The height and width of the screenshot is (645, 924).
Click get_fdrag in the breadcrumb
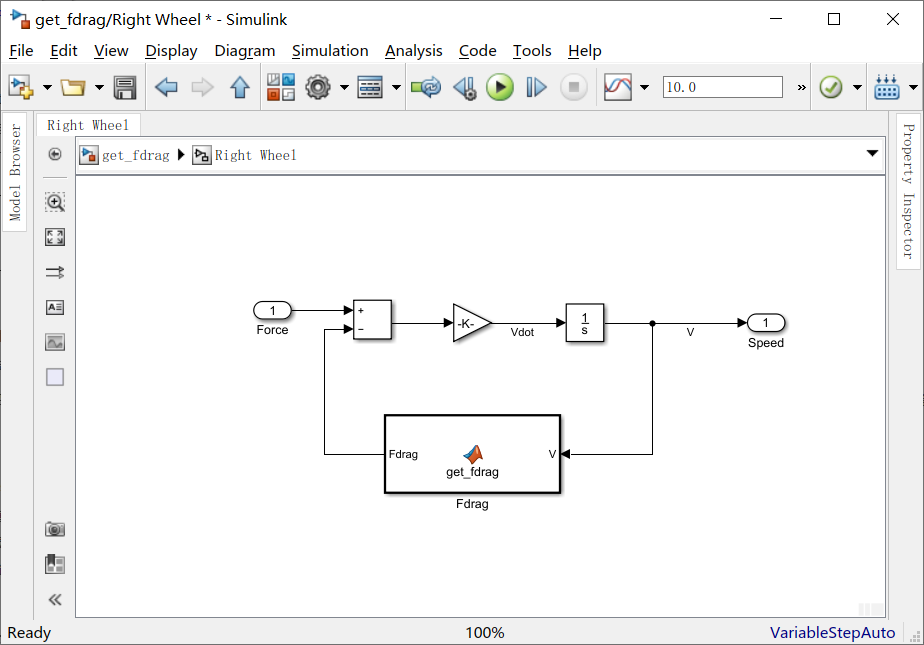point(136,156)
